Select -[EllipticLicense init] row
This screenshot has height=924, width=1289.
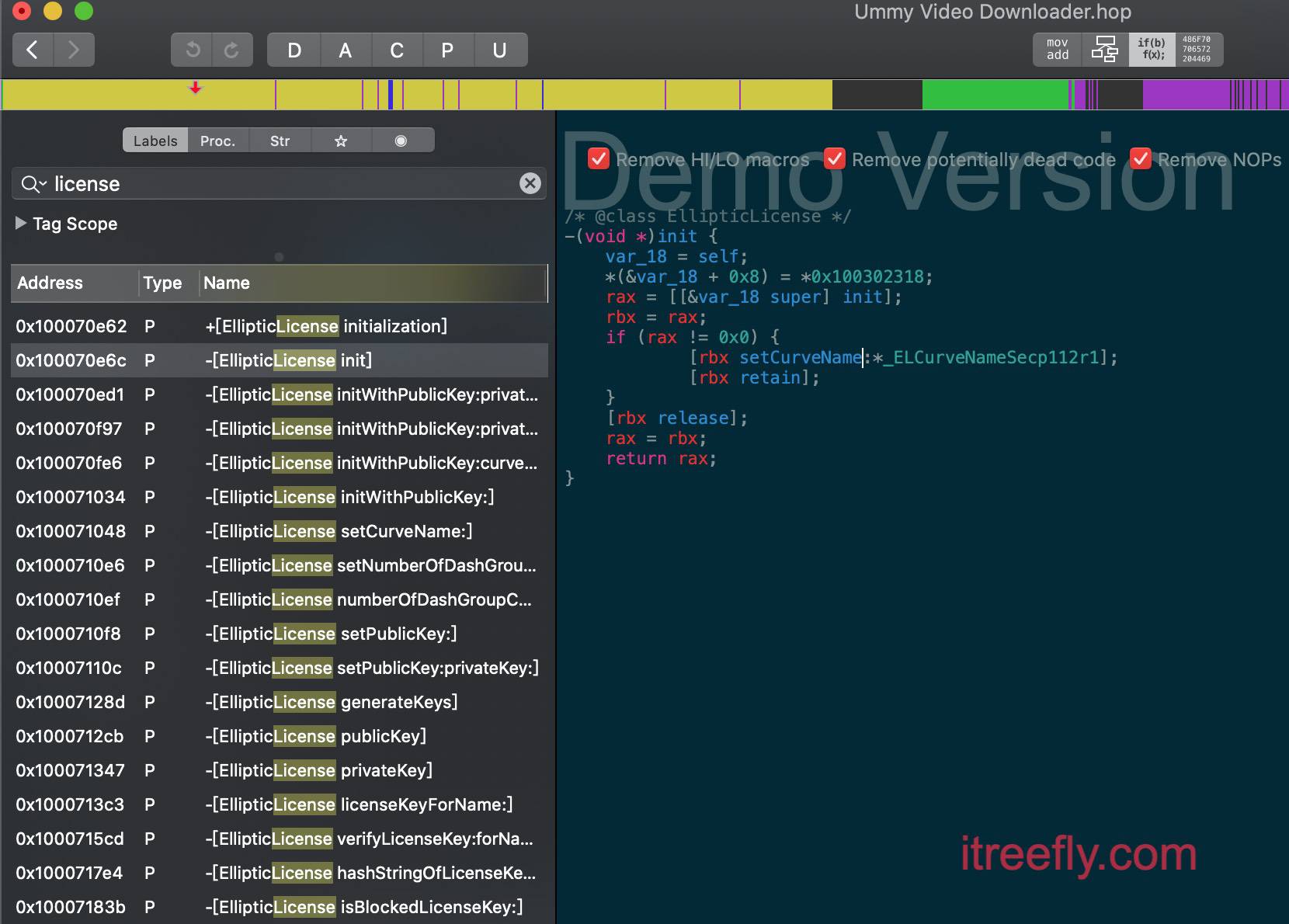pos(280,360)
